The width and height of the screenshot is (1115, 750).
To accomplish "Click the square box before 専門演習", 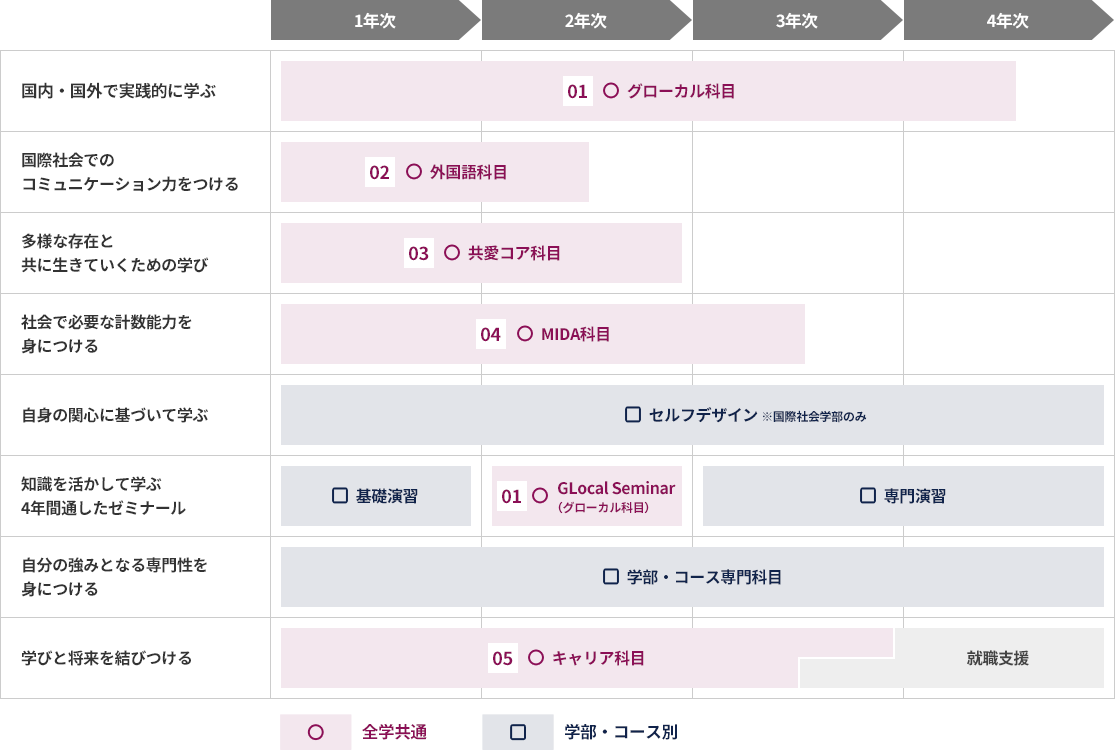I will [868, 496].
